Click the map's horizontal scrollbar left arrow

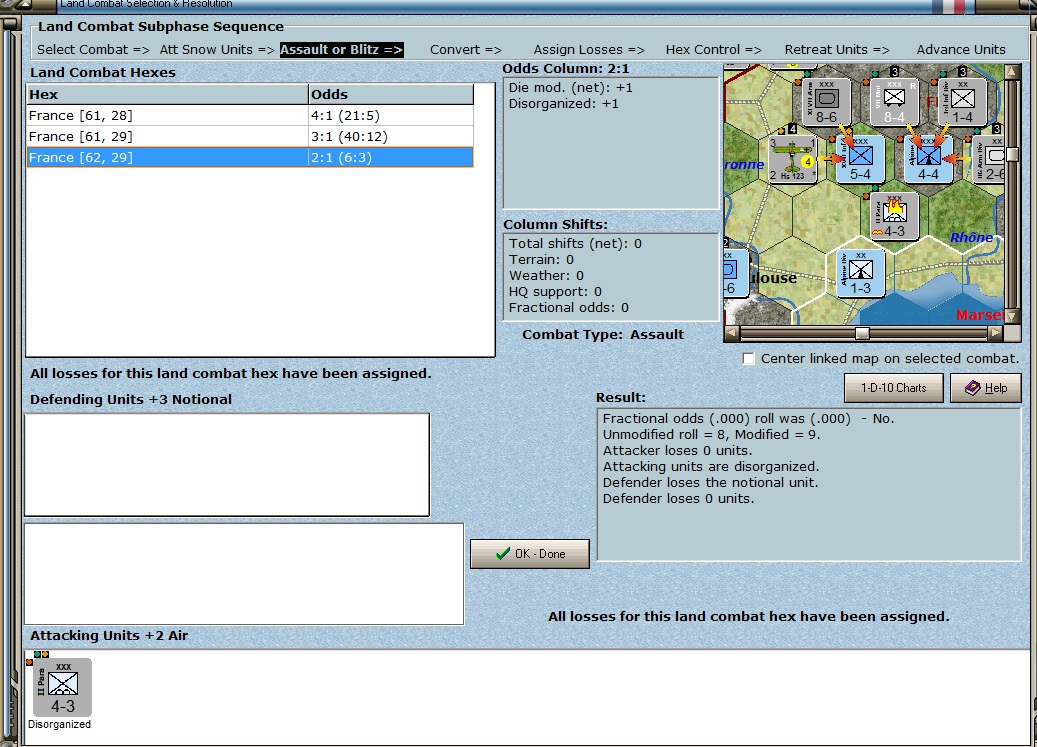(x=731, y=333)
